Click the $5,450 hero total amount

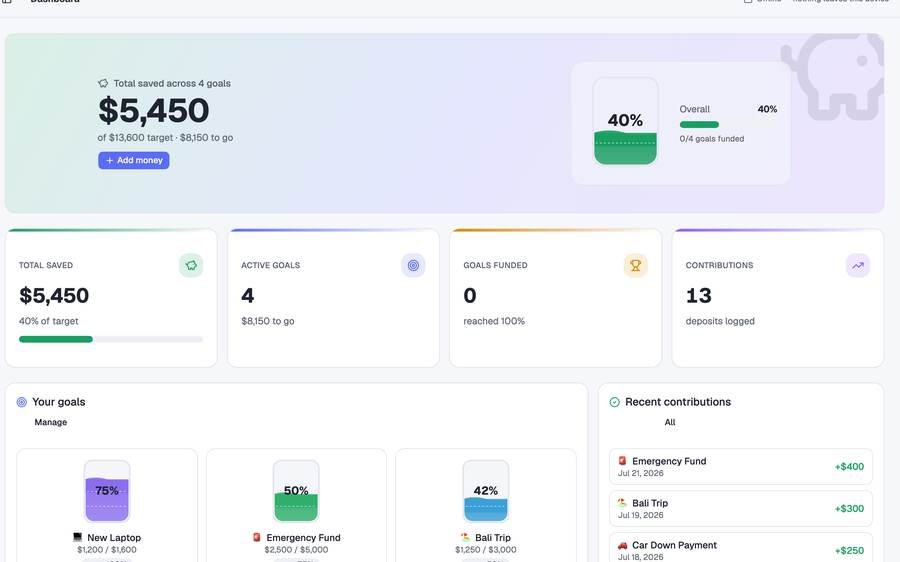point(154,110)
